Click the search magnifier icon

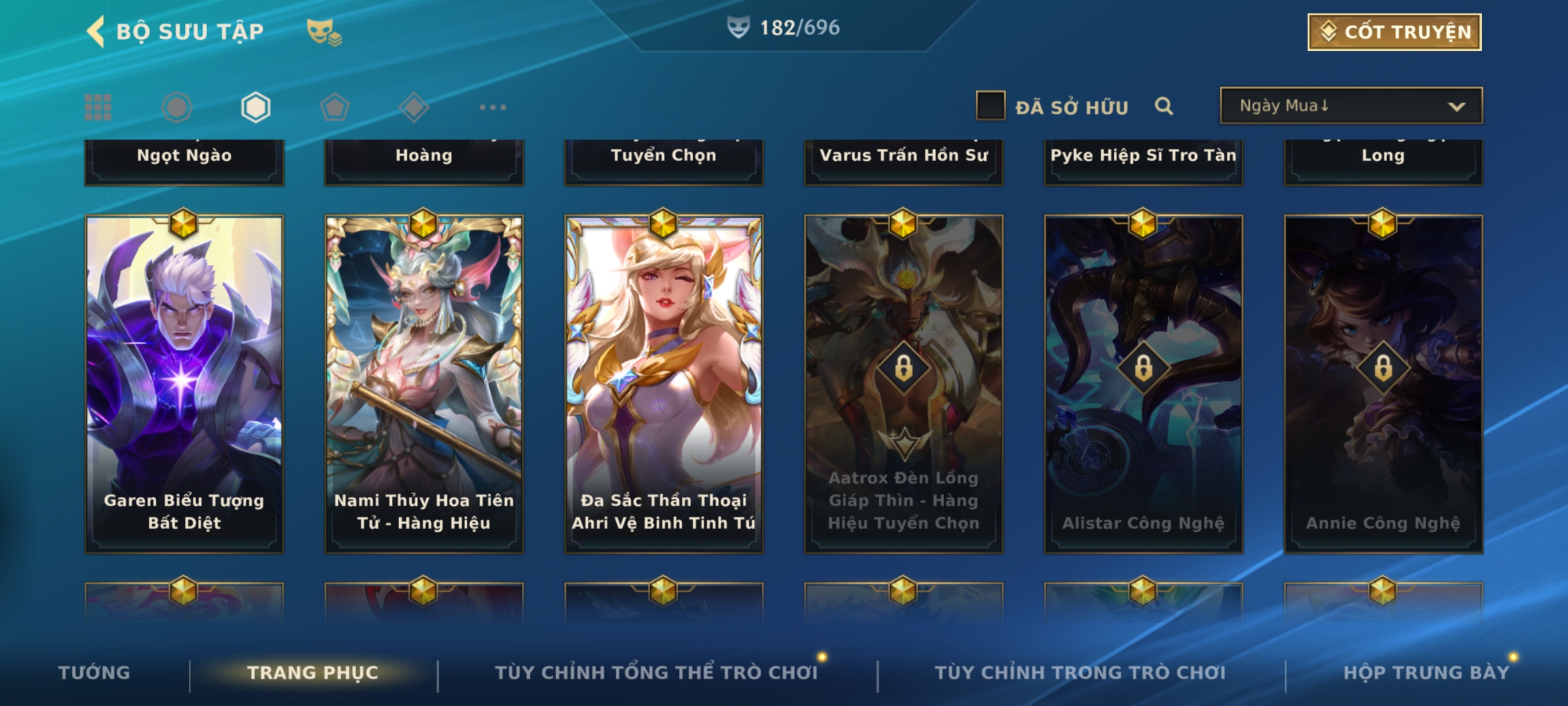pos(1164,106)
